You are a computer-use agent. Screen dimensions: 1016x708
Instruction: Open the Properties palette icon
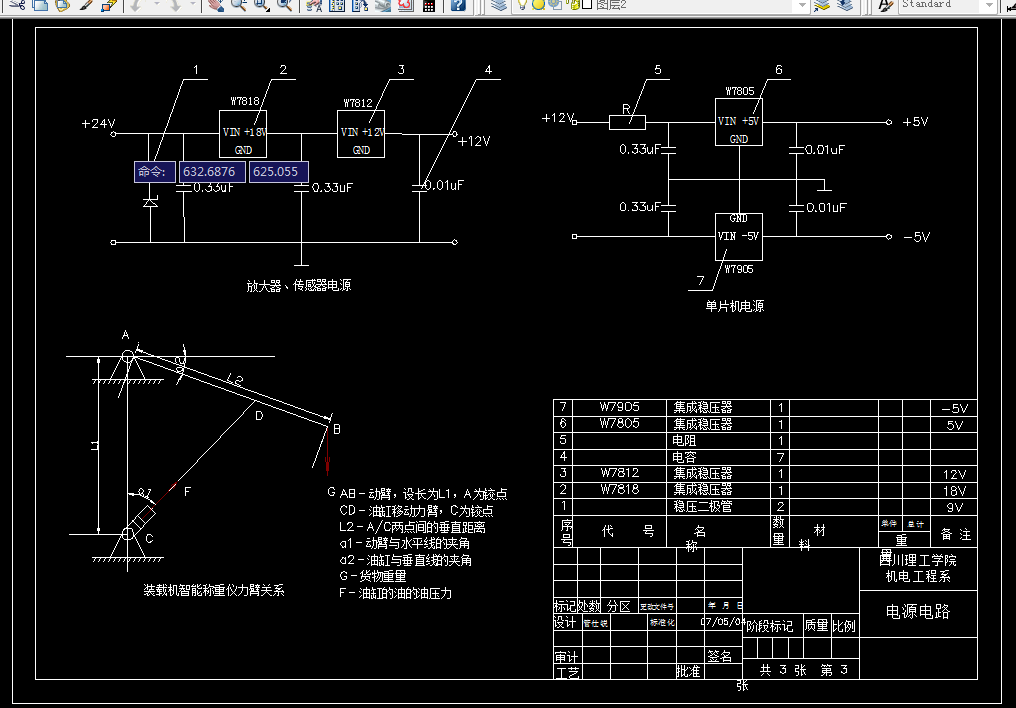[x=314, y=5]
